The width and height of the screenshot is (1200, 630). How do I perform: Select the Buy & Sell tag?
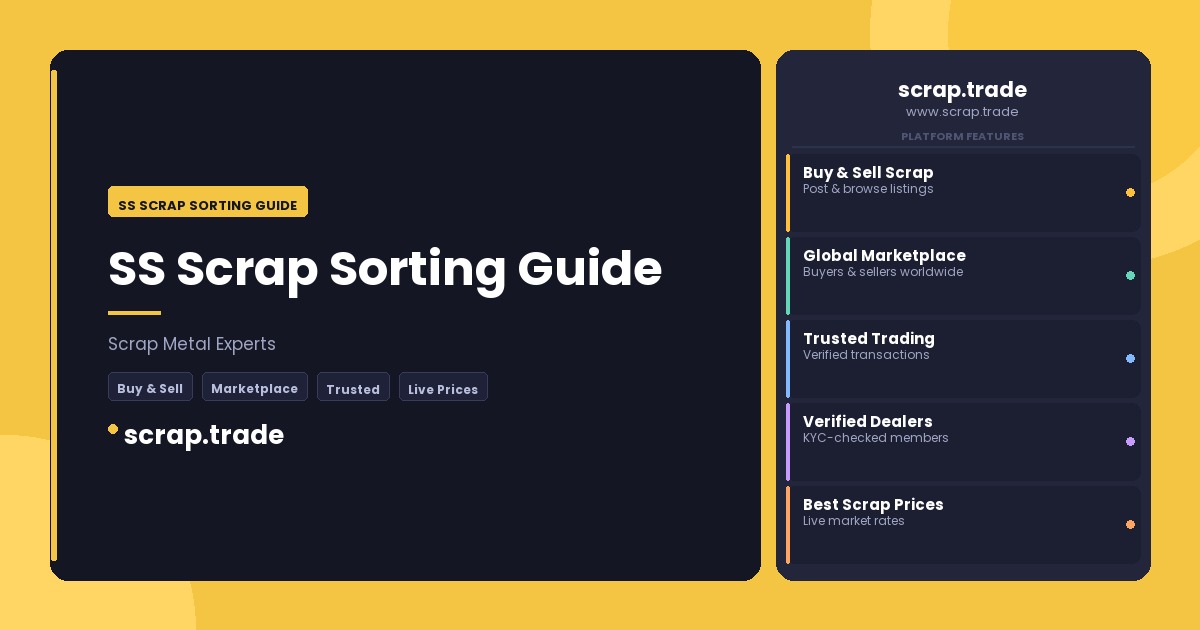tap(150, 387)
